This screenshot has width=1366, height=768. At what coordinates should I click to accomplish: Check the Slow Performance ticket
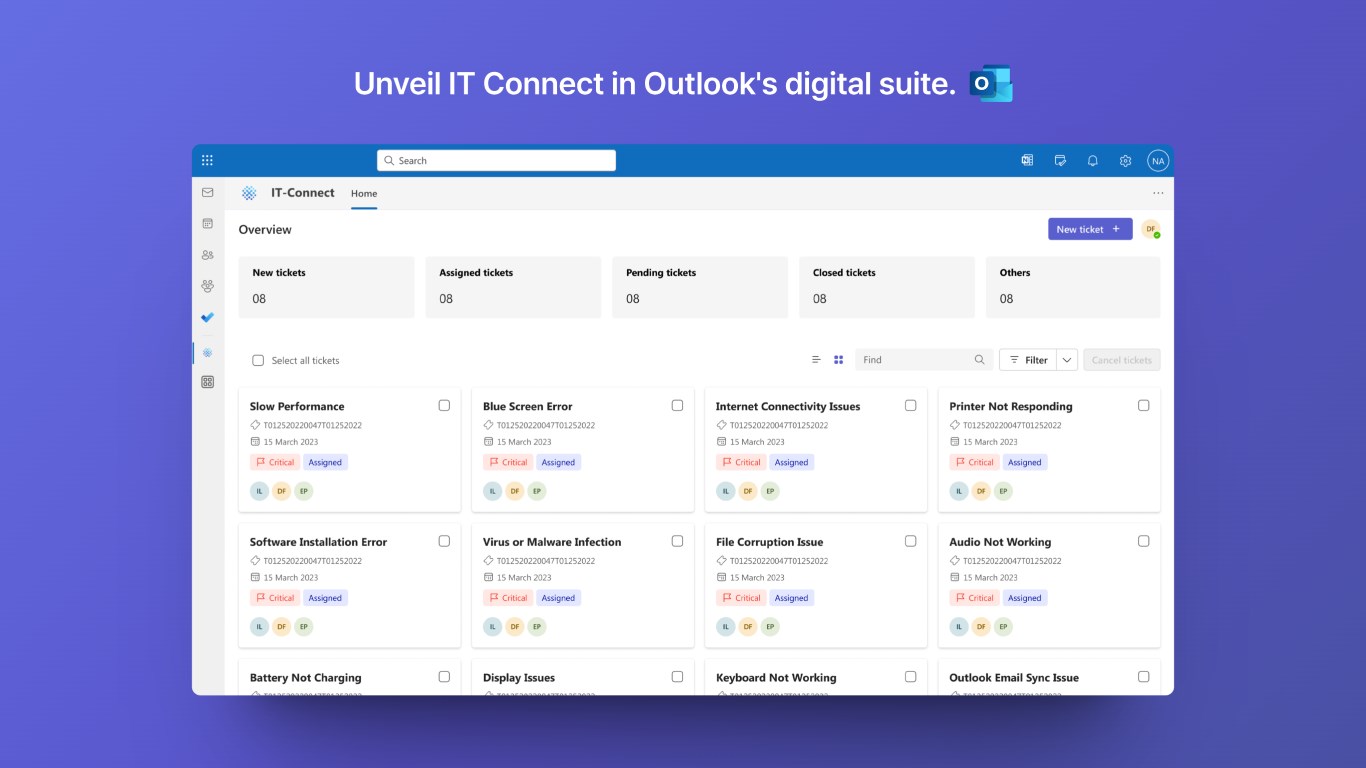coord(444,405)
